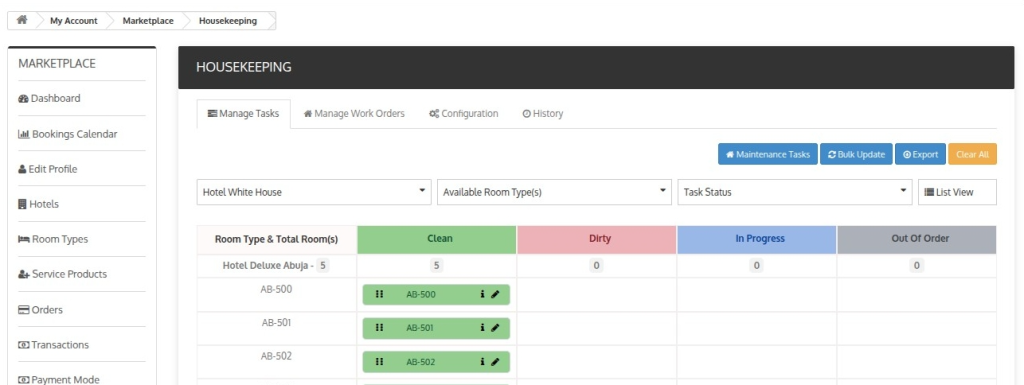Click the Out Of Order count badge 0
This screenshot has width=1024, height=385.
[x=917, y=266]
